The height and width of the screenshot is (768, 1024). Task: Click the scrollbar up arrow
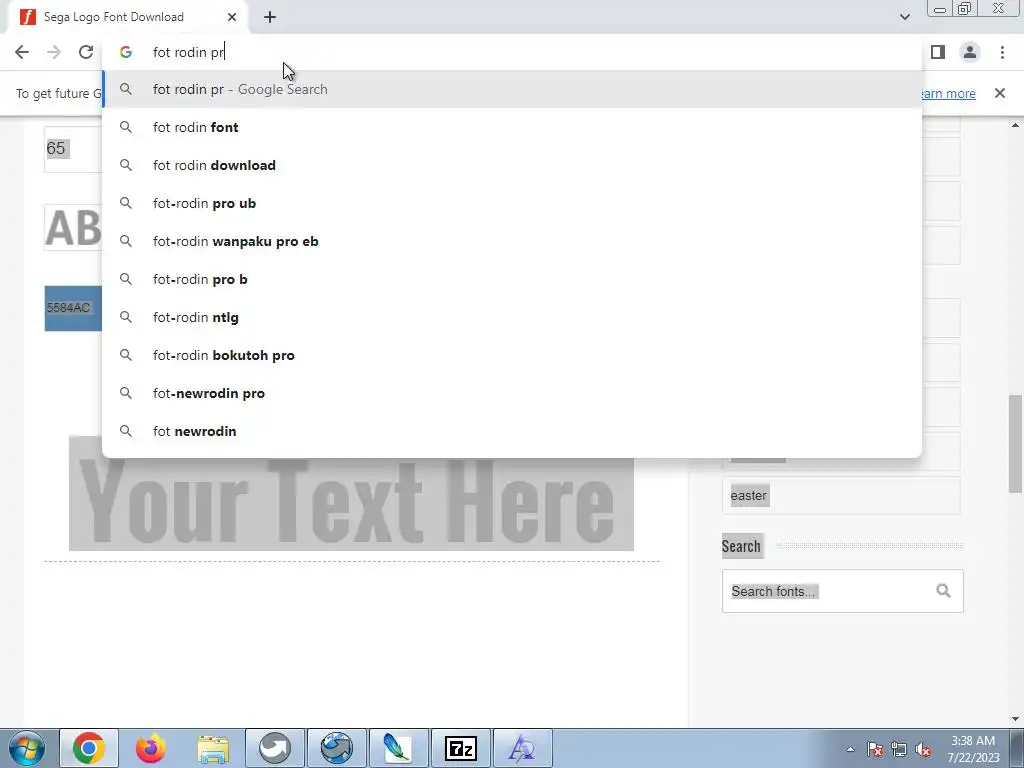coord(1016,125)
